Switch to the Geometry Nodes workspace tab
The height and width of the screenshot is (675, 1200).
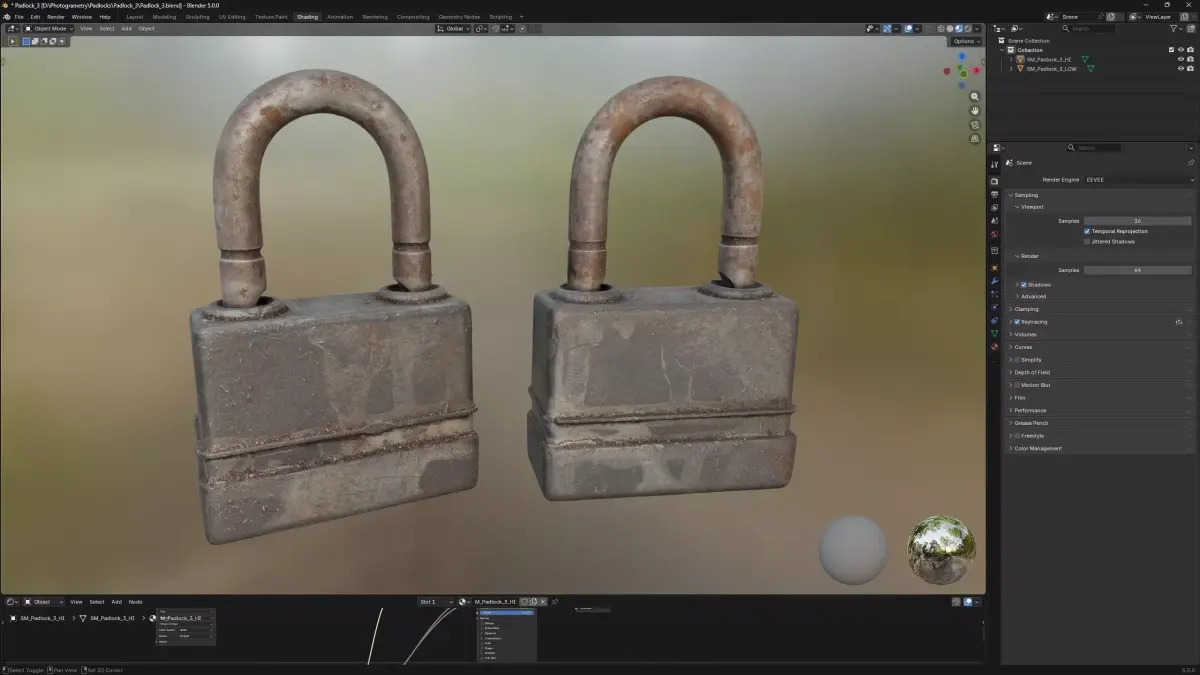pos(459,17)
